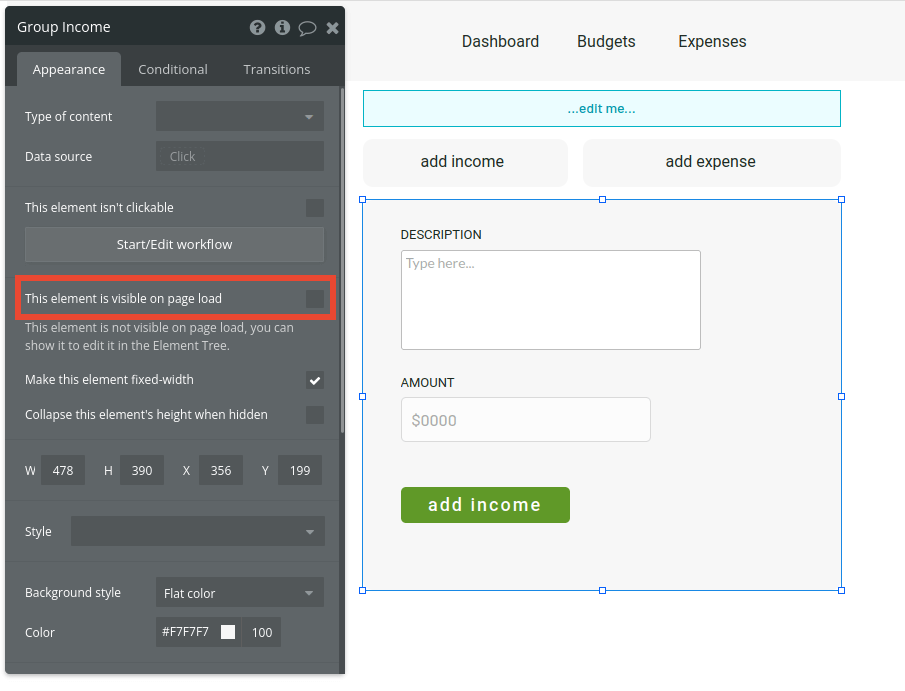Switch to the Transitions tab

point(276,69)
